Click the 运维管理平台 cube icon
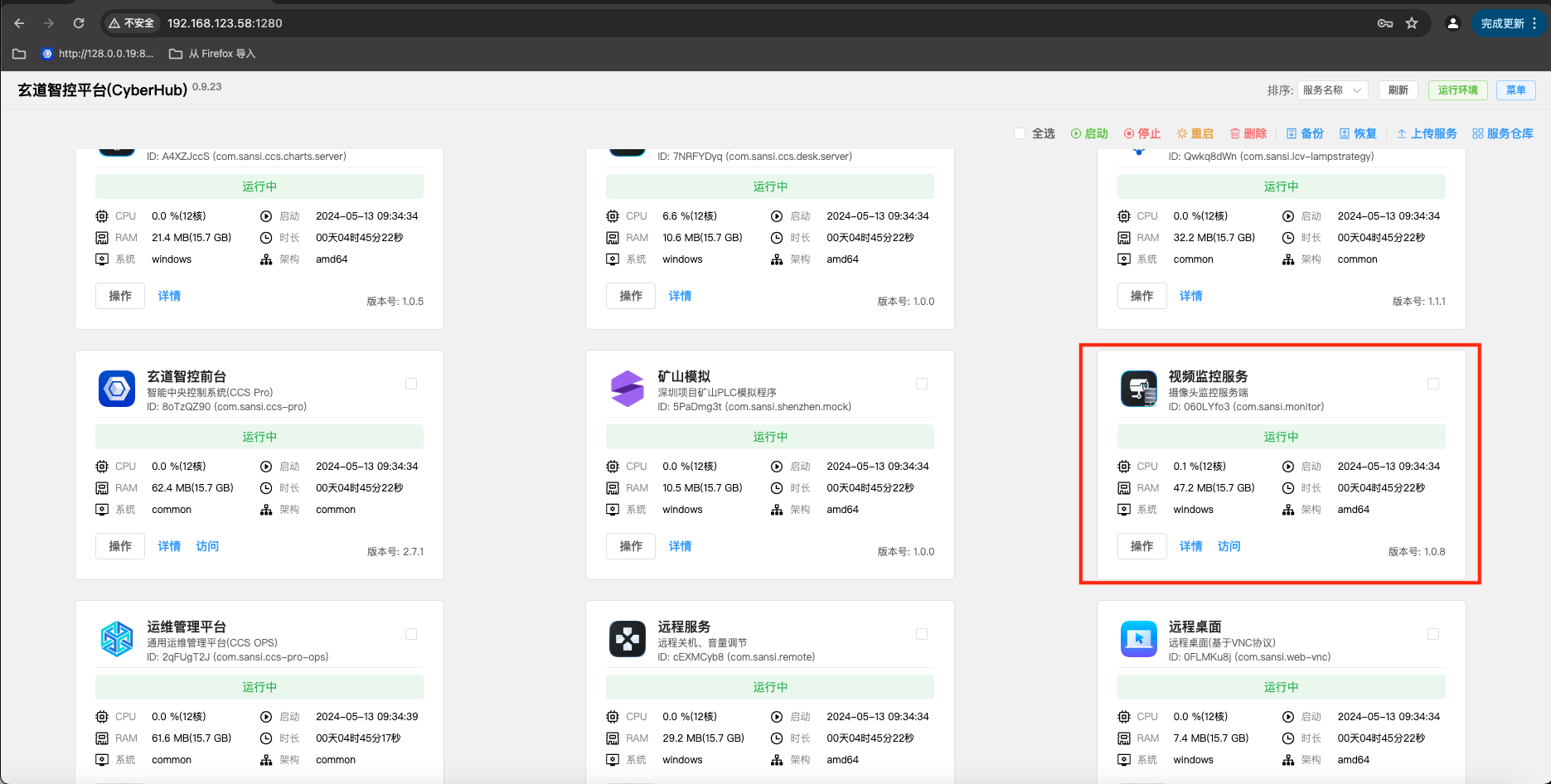 (117, 639)
